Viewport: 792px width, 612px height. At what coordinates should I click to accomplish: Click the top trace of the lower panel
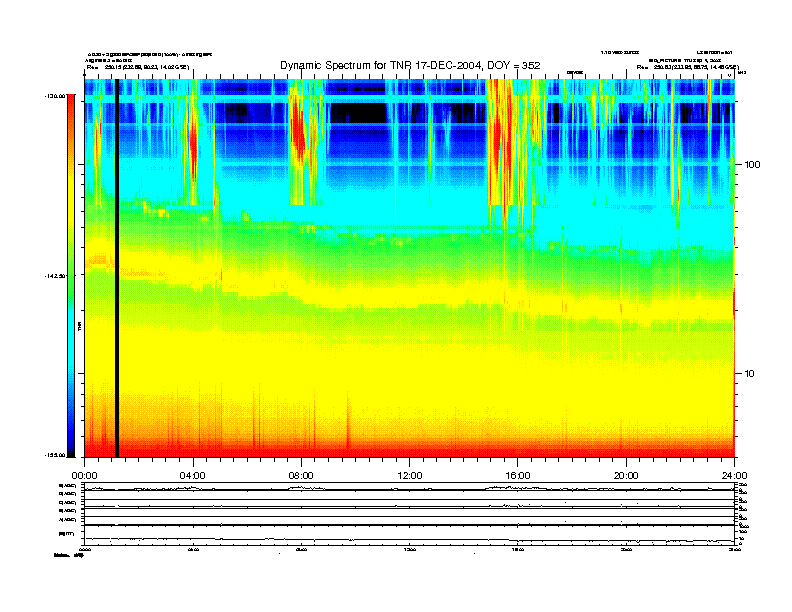pos(409,489)
